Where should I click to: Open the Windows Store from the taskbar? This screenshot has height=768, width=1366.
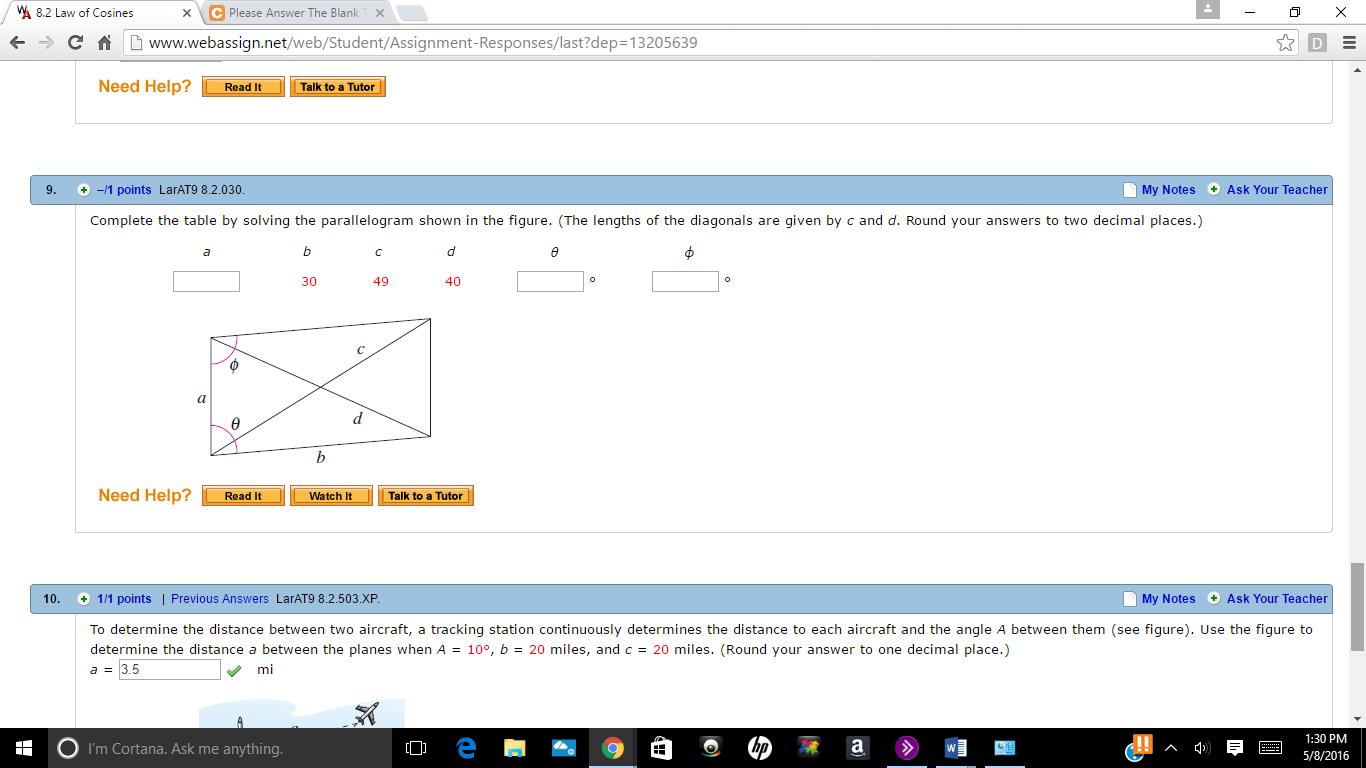[662, 748]
